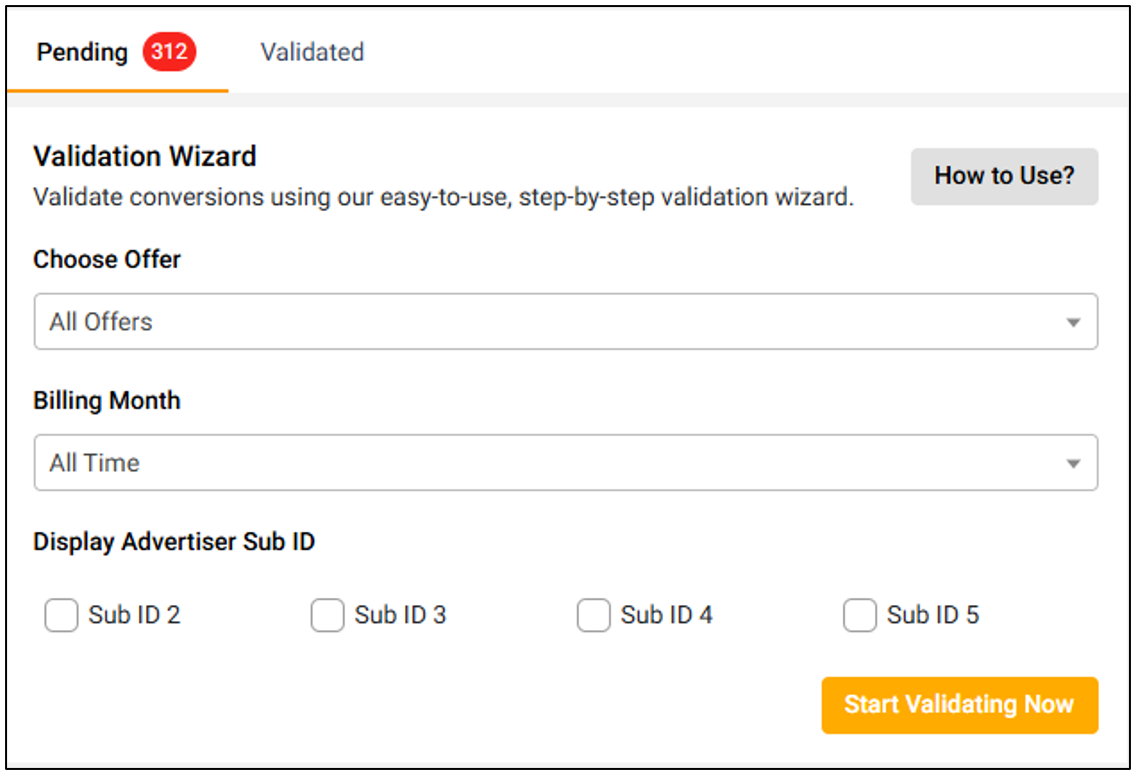1136x776 pixels.
Task: Click the Billing Month field label
Action: click(x=107, y=401)
